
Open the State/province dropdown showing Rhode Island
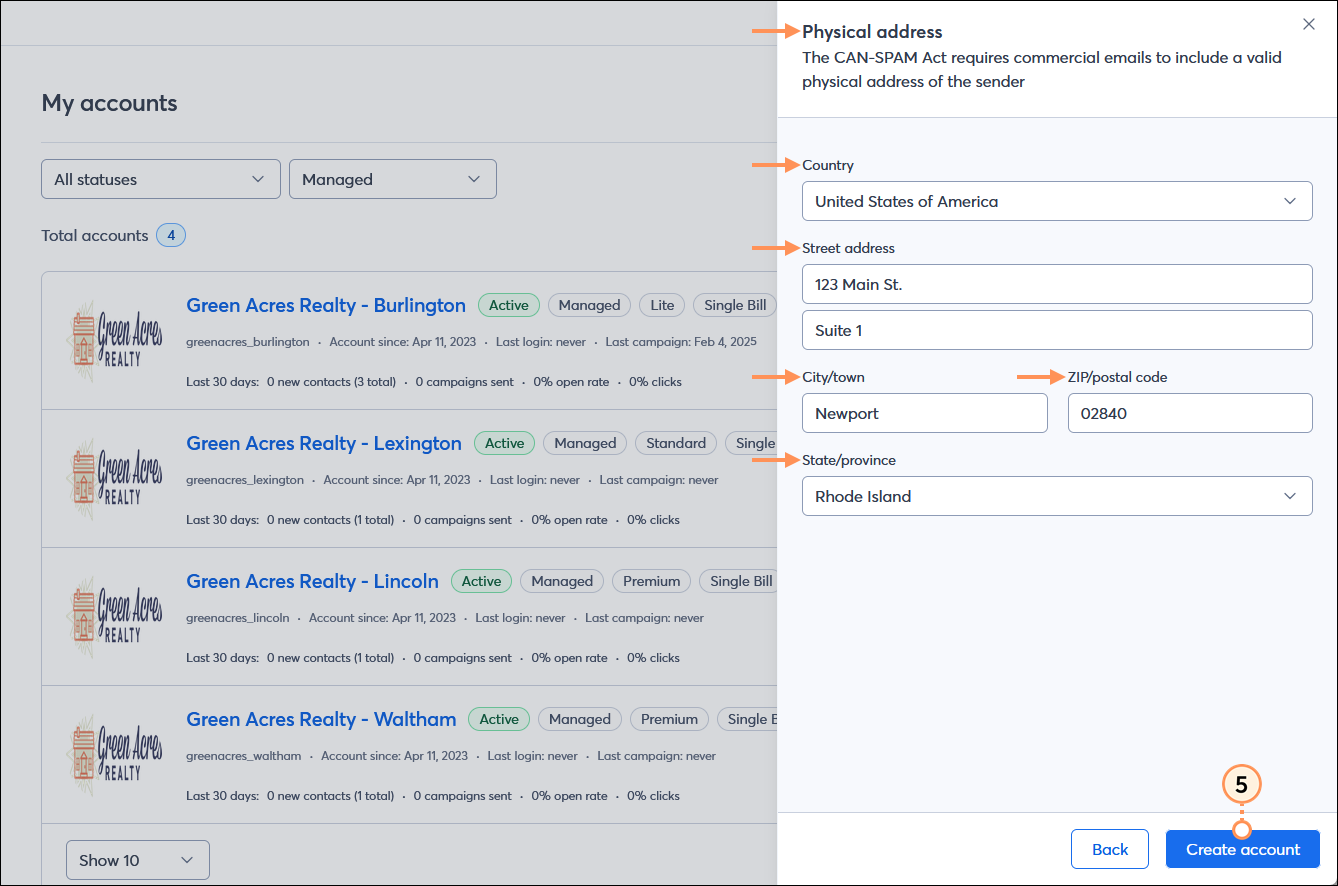(1057, 496)
